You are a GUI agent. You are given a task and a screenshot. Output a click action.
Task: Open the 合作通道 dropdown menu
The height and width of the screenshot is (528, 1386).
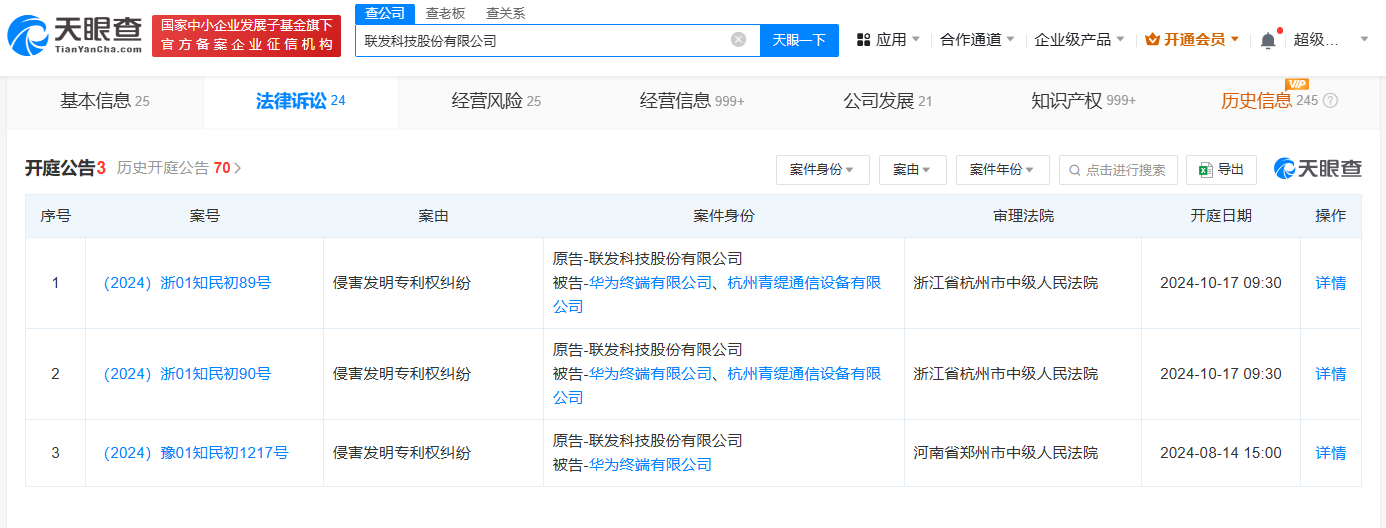977,40
